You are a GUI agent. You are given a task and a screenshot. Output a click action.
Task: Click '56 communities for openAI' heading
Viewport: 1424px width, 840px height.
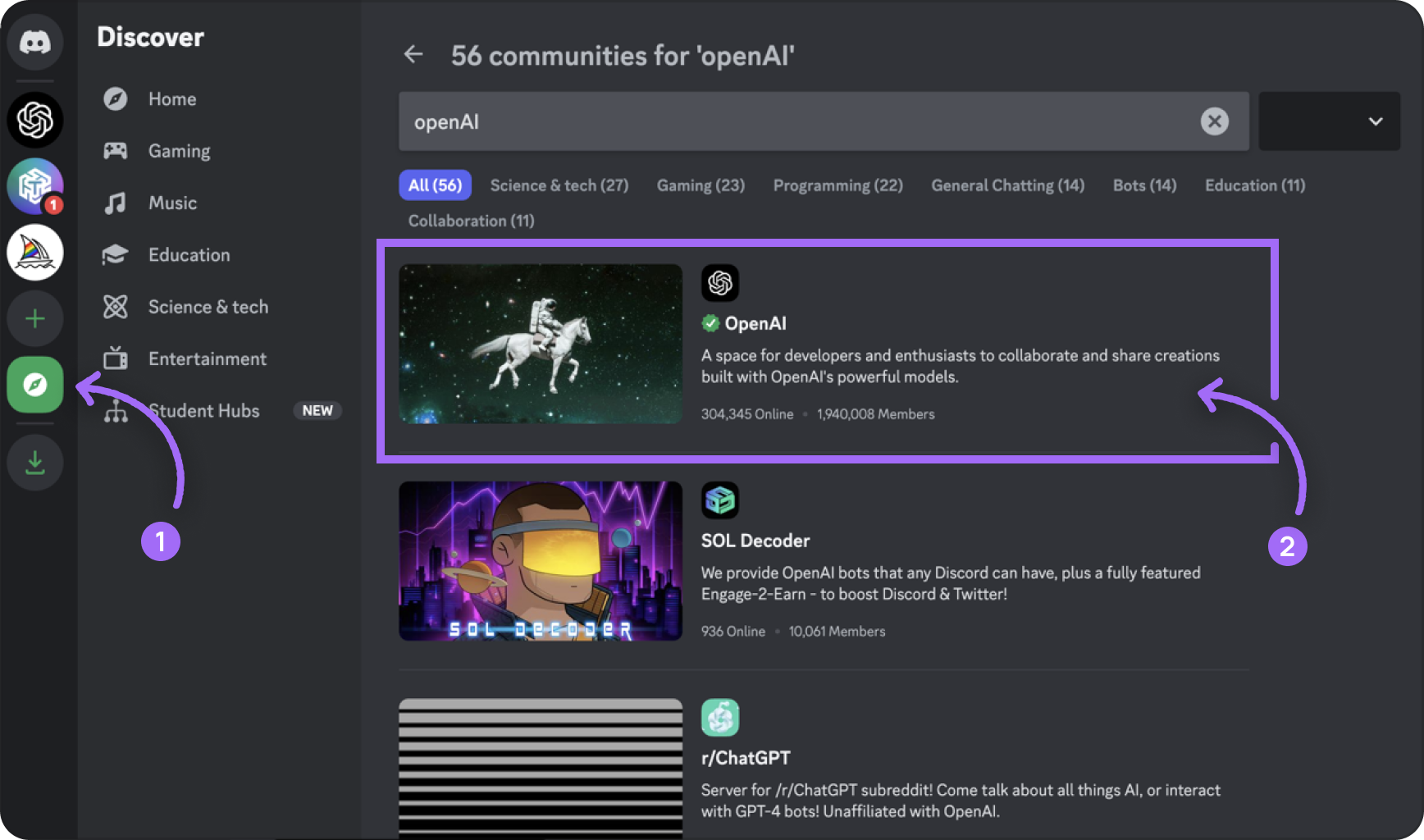click(x=623, y=56)
